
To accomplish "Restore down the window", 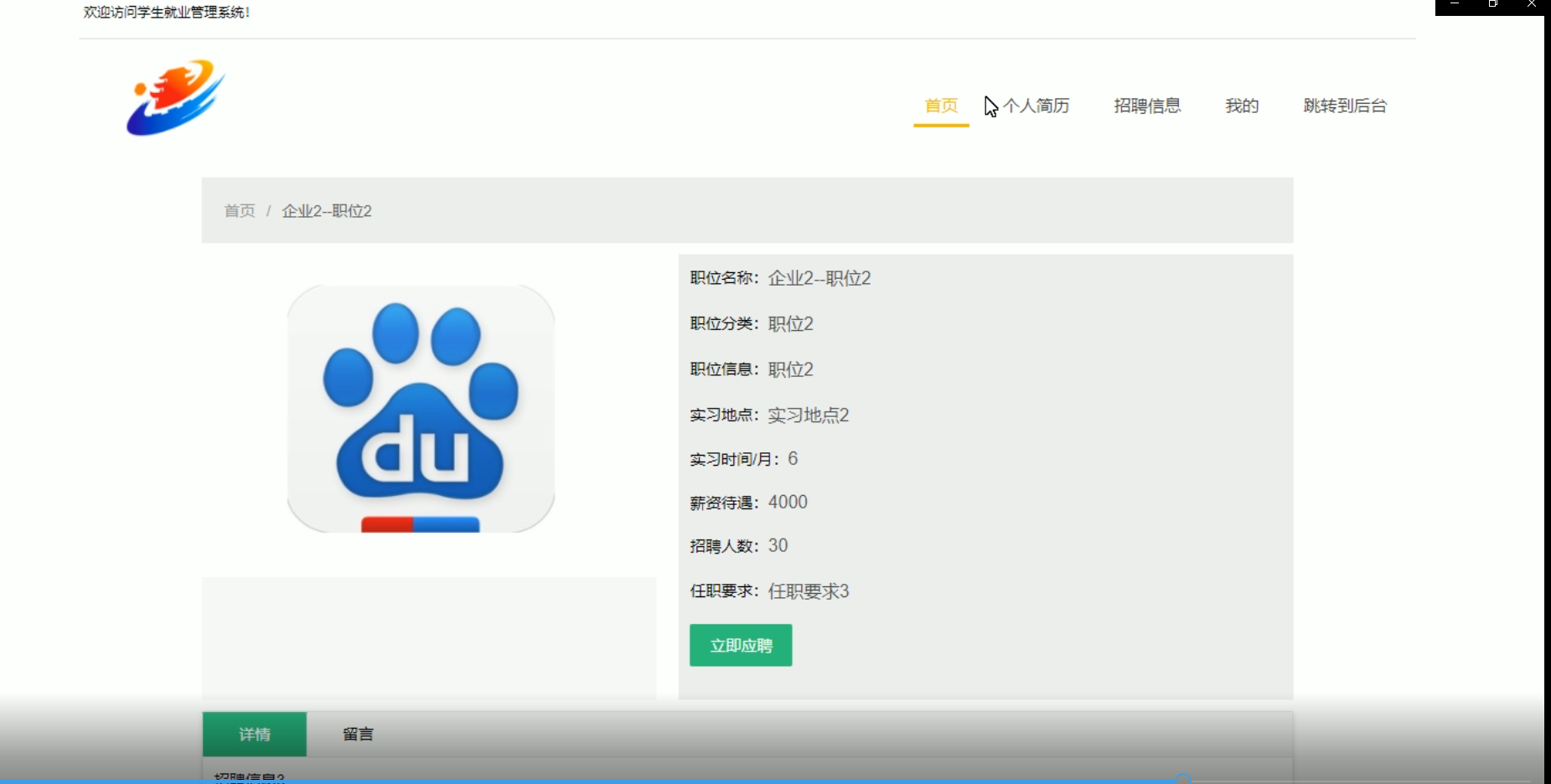I will (x=1492, y=4).
